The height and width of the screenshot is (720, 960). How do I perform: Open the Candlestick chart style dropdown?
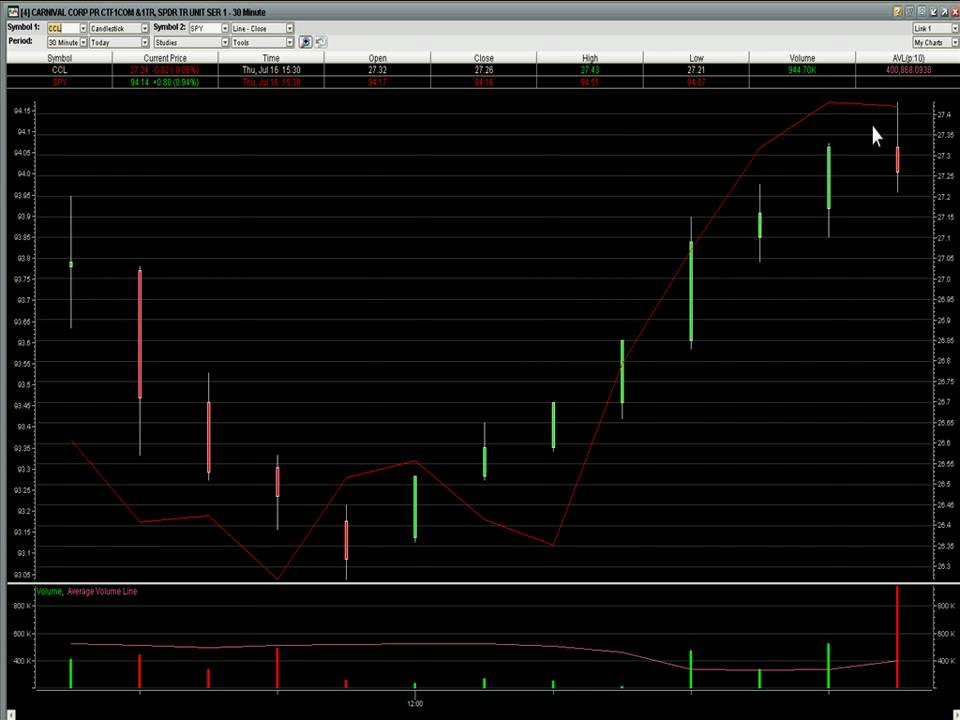[x=144, y=28]
